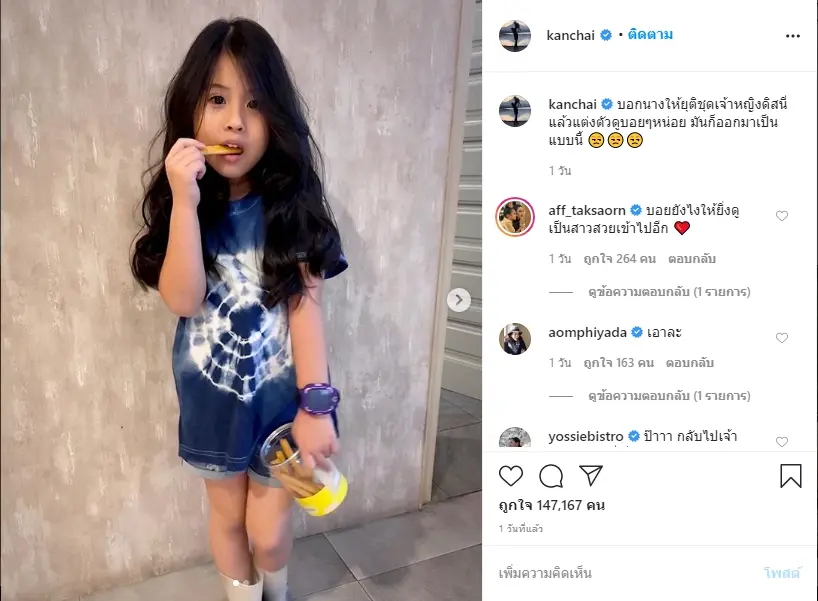Like aomphiyada's comment with the heart
This screenshot has width=818, height=601.
pos(781,338)
